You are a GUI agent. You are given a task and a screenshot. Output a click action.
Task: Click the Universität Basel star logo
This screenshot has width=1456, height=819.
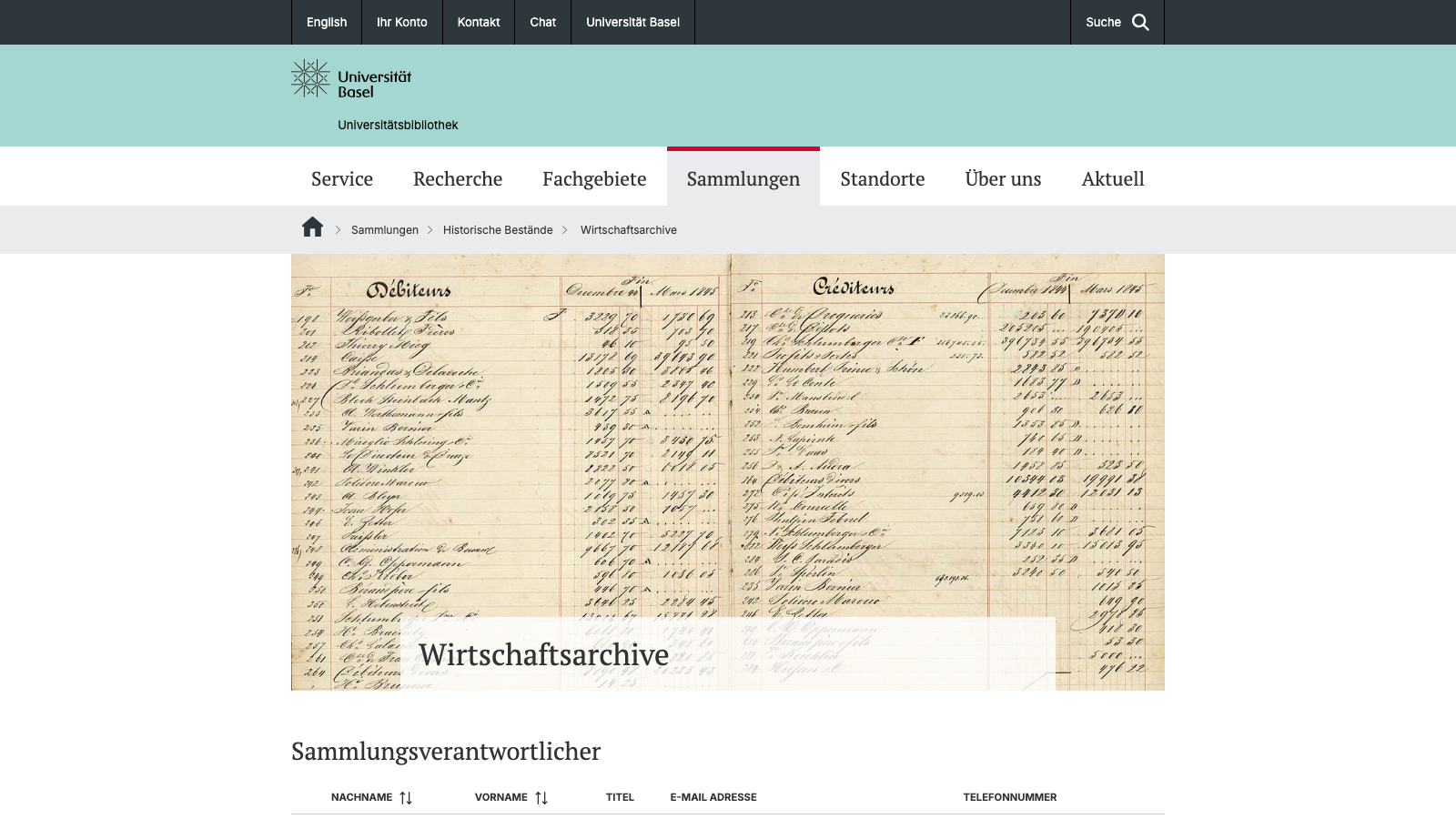pos(310,79)
